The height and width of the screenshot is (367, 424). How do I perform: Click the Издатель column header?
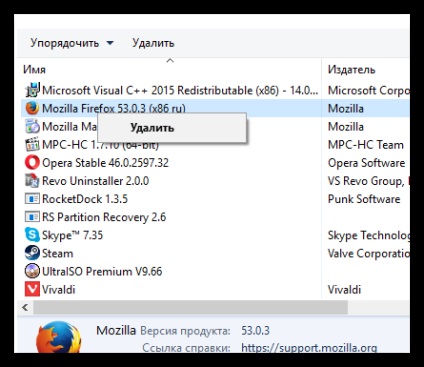[352, 70]
